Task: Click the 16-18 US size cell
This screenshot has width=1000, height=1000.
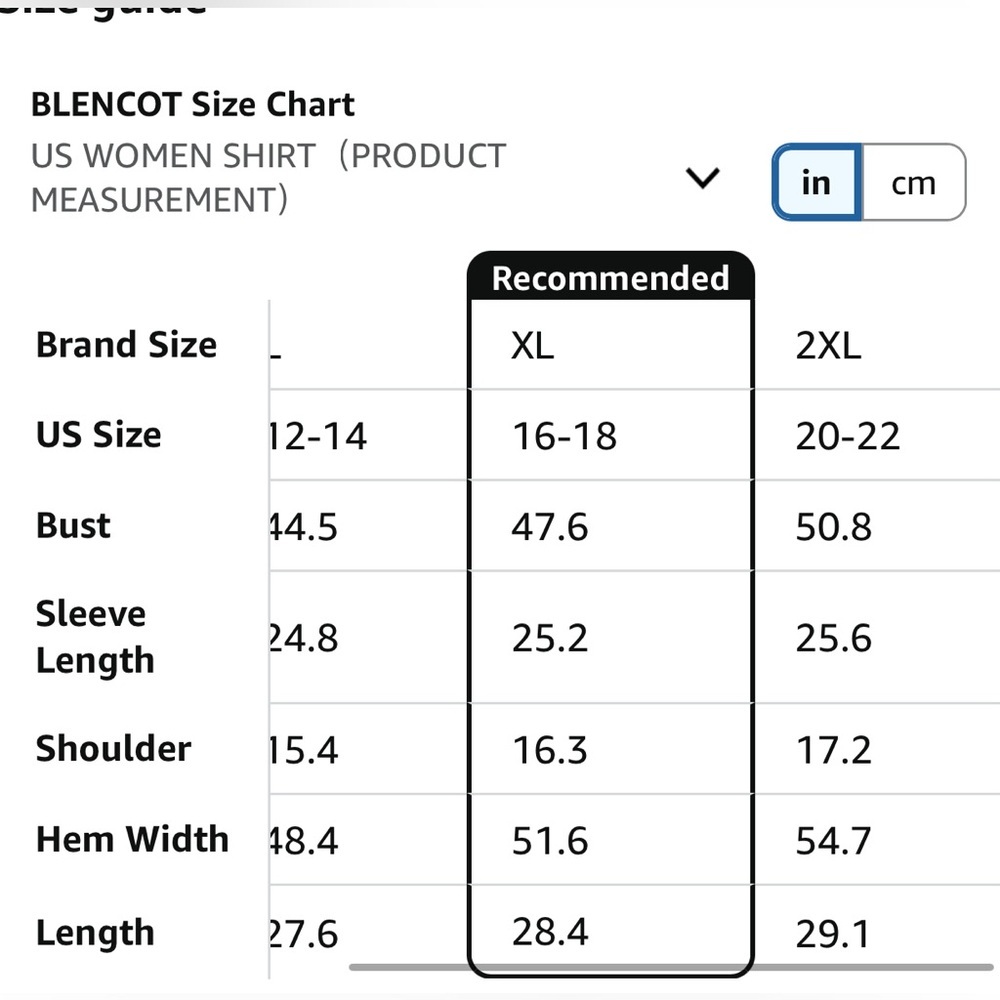Action: pyautogui.click(x=611, y=436)
